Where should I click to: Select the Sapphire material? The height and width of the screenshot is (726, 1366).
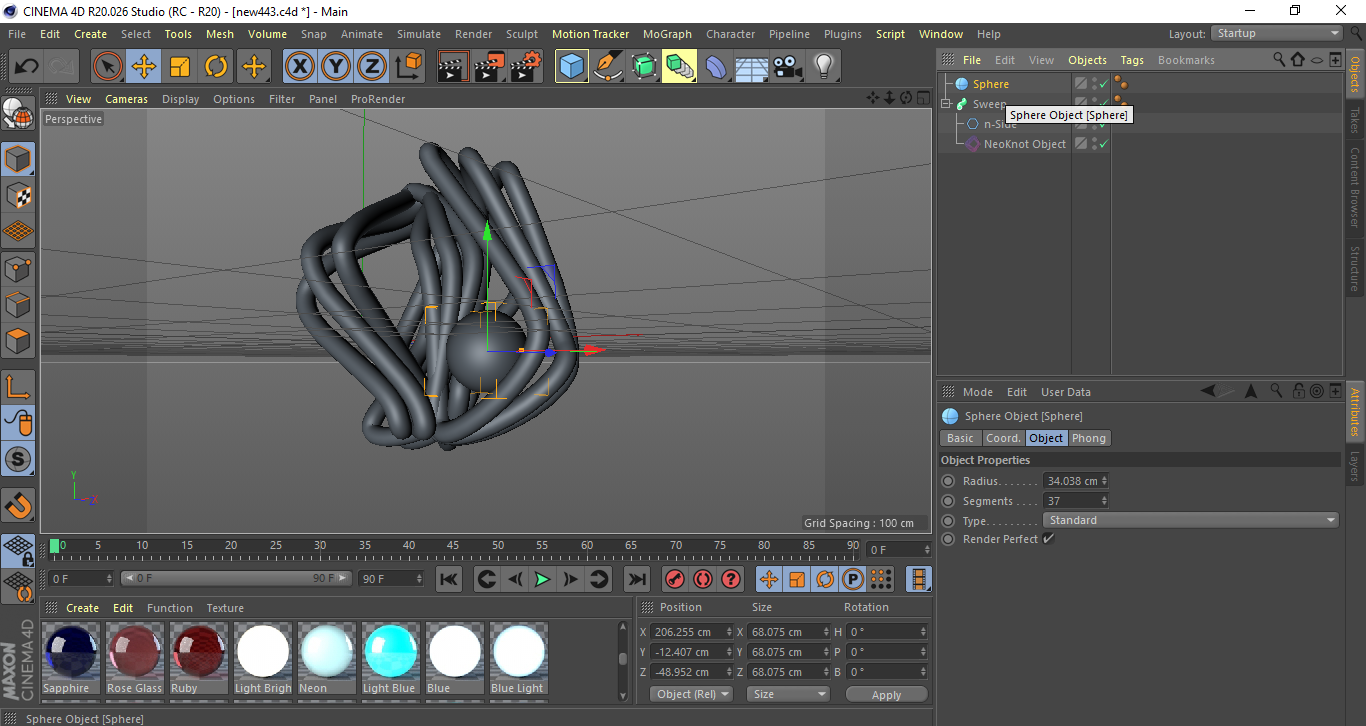(x=70, y=658)
